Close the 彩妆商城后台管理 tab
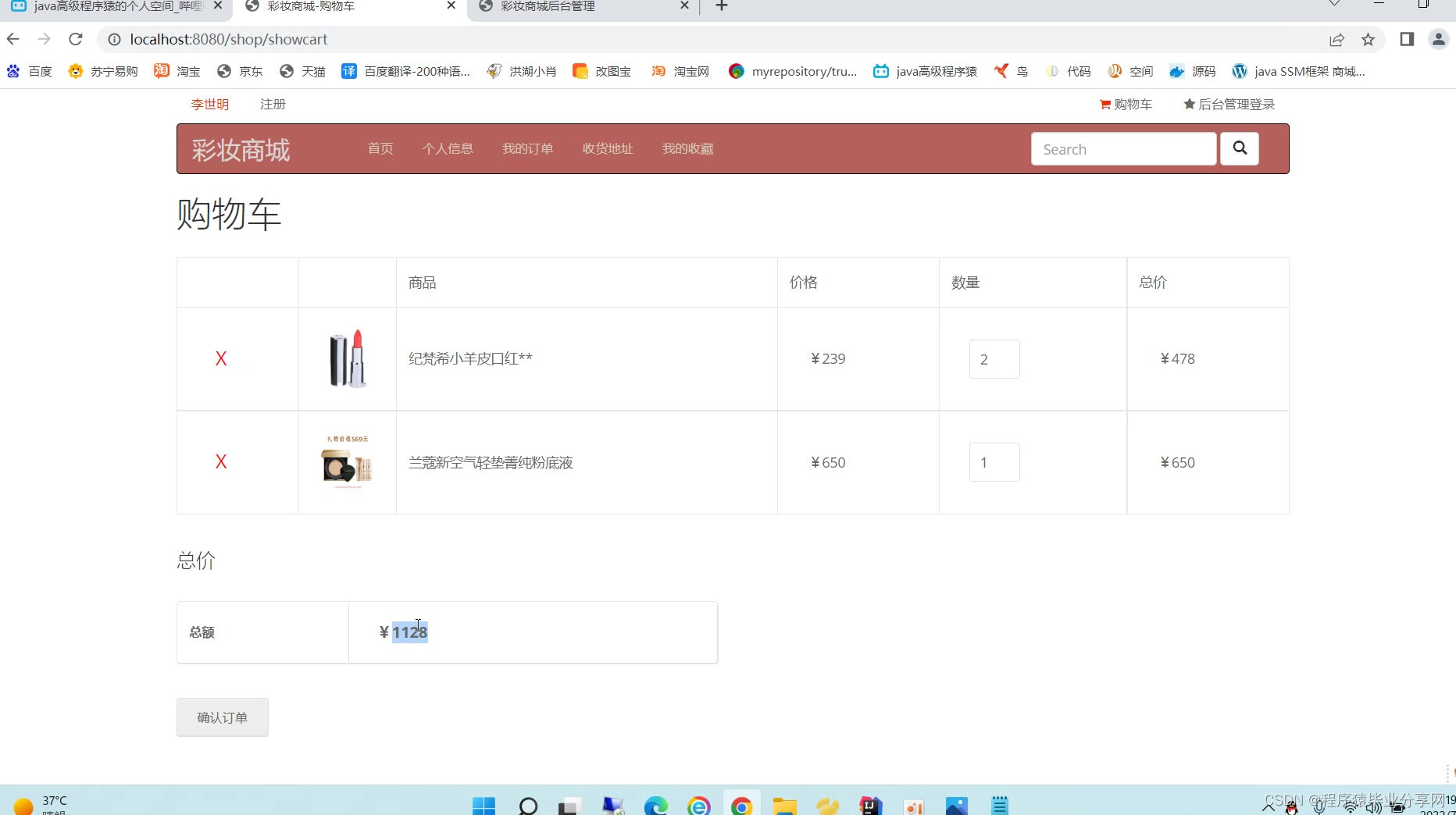 point(684,5)
